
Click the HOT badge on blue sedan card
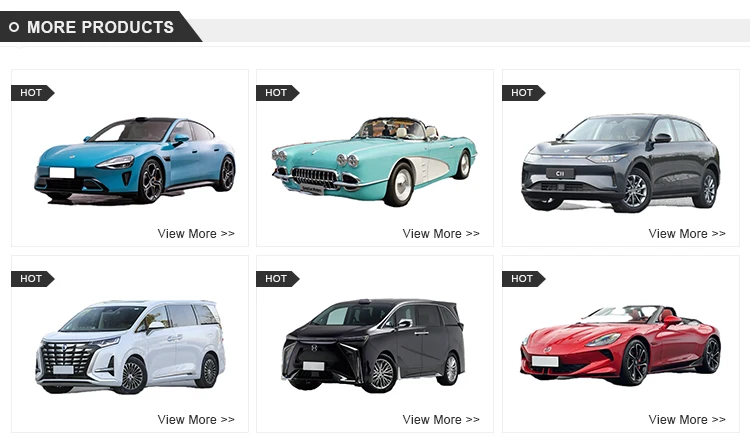[33, 93]
